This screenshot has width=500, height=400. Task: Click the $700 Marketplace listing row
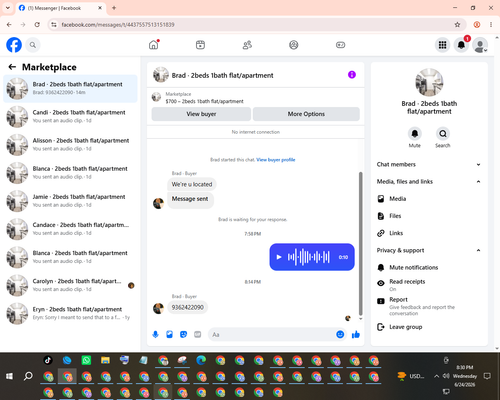(x=255, y=98)
